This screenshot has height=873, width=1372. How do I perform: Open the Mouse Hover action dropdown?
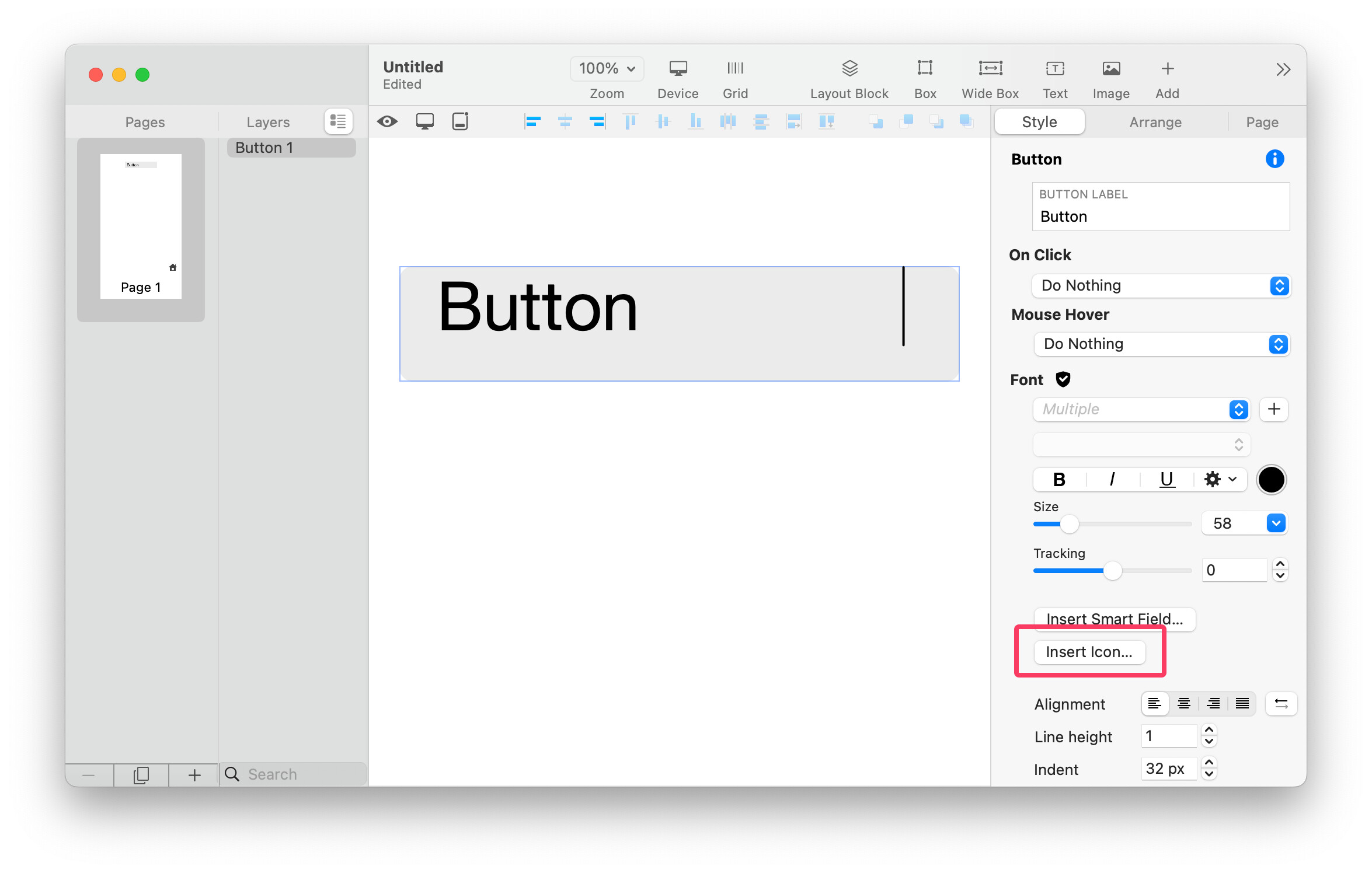coord(1161,344)
